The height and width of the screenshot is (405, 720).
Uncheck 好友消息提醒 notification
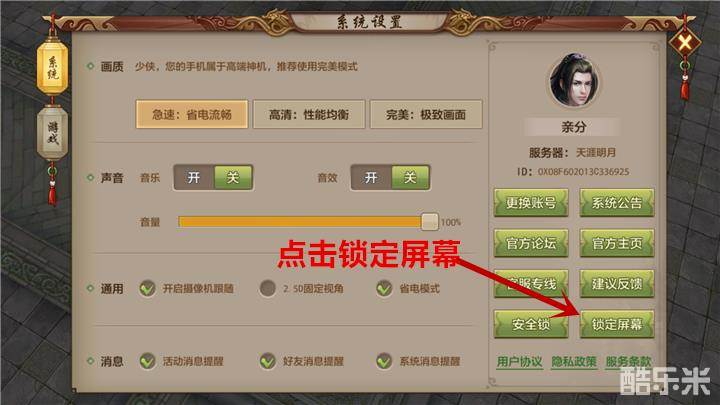click(267, 361)
